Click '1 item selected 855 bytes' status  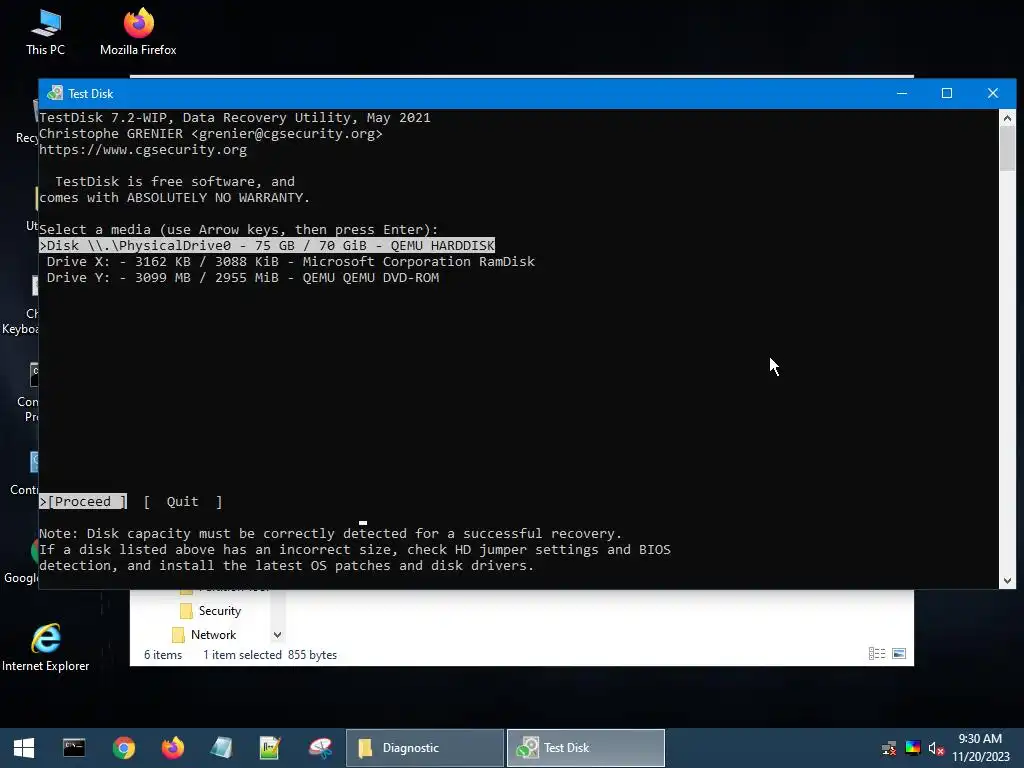point(270,655)
